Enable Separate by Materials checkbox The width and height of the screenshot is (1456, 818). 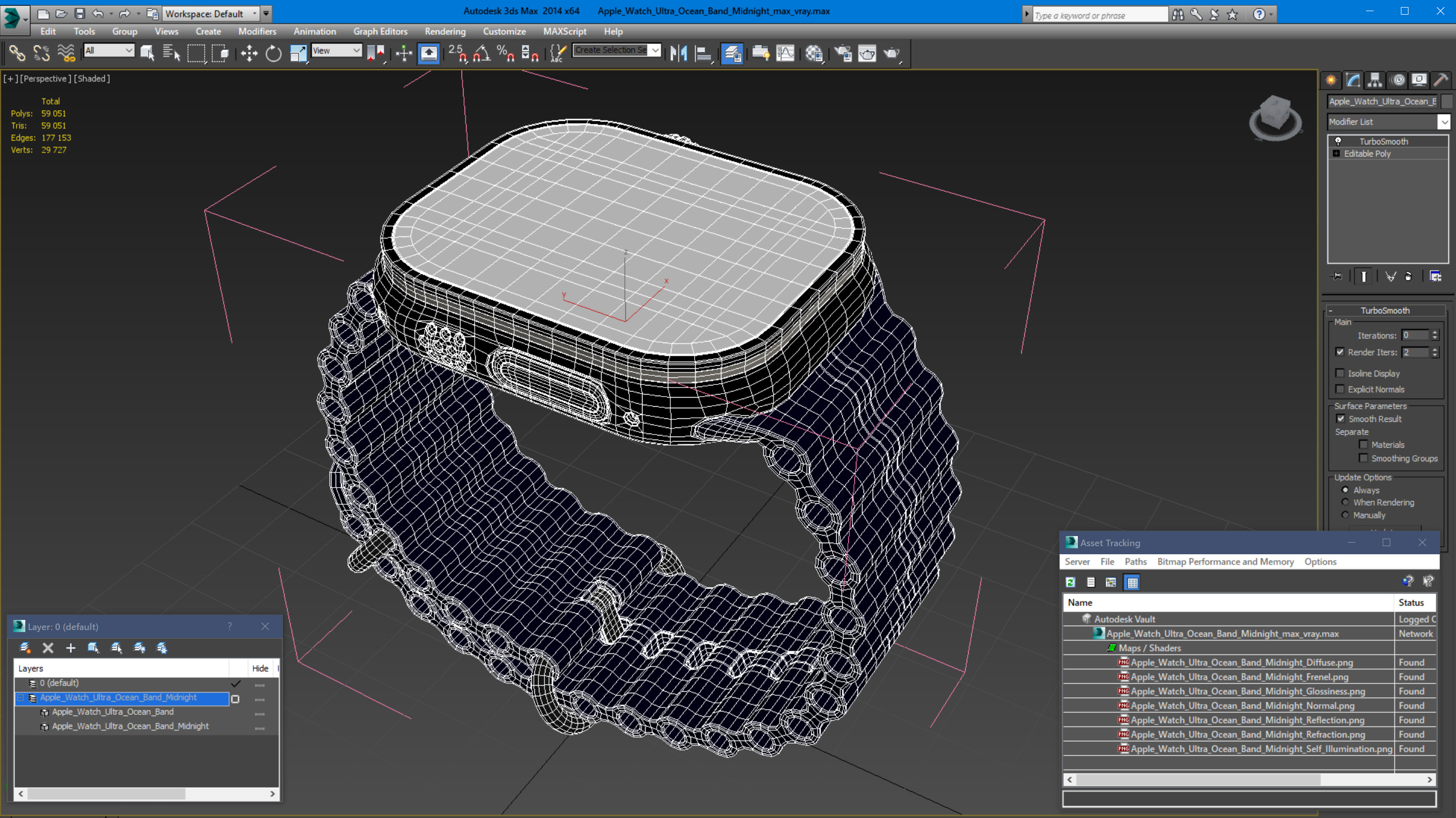coord(1363,444)
